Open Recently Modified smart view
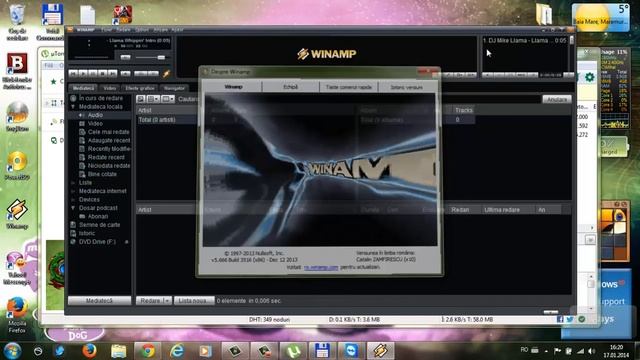The image size is (640, 360). pyautogui.click(x=109, y=149)
